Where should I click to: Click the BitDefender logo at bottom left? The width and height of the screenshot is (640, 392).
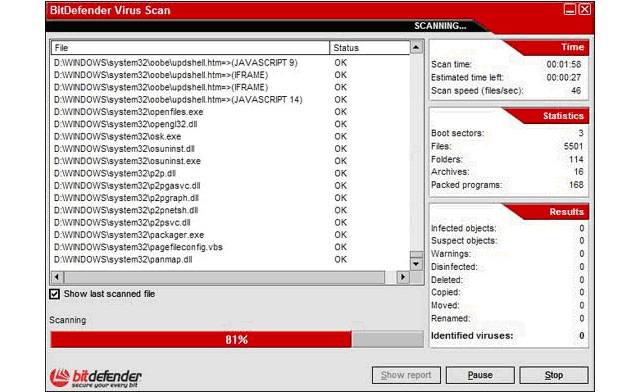[x=96, y=378]
